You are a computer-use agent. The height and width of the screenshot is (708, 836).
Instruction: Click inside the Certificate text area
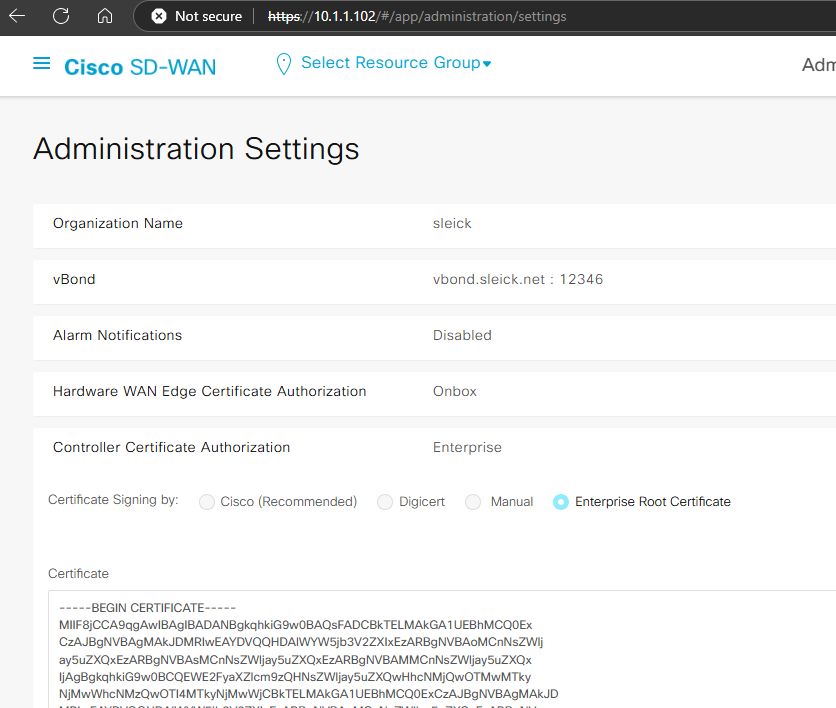[x=440, y=650]
